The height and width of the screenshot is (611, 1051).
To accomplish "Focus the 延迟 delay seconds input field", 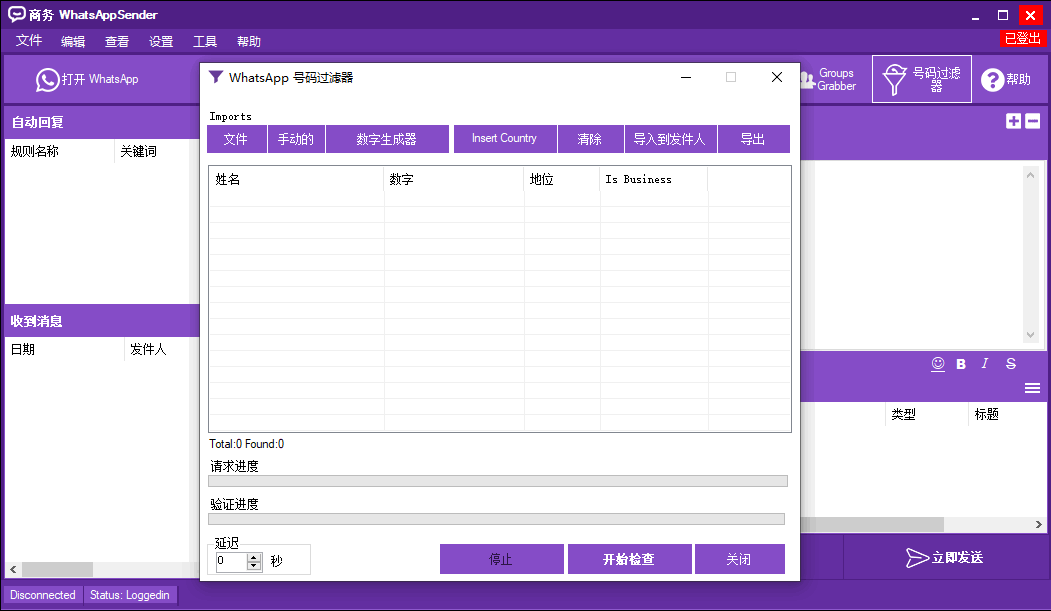I will [x=231, y=561].
